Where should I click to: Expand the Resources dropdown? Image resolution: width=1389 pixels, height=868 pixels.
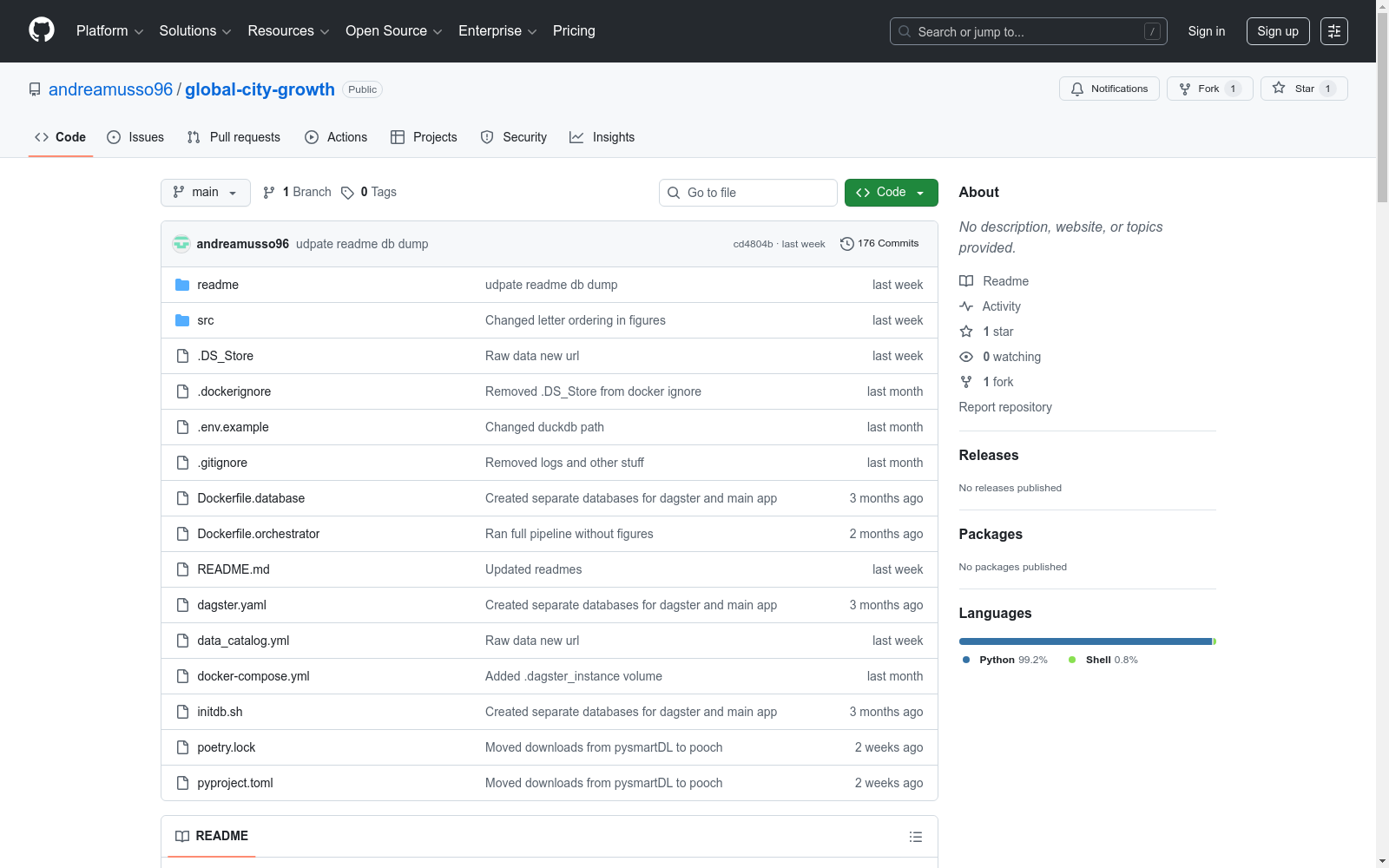pos(288,31)
